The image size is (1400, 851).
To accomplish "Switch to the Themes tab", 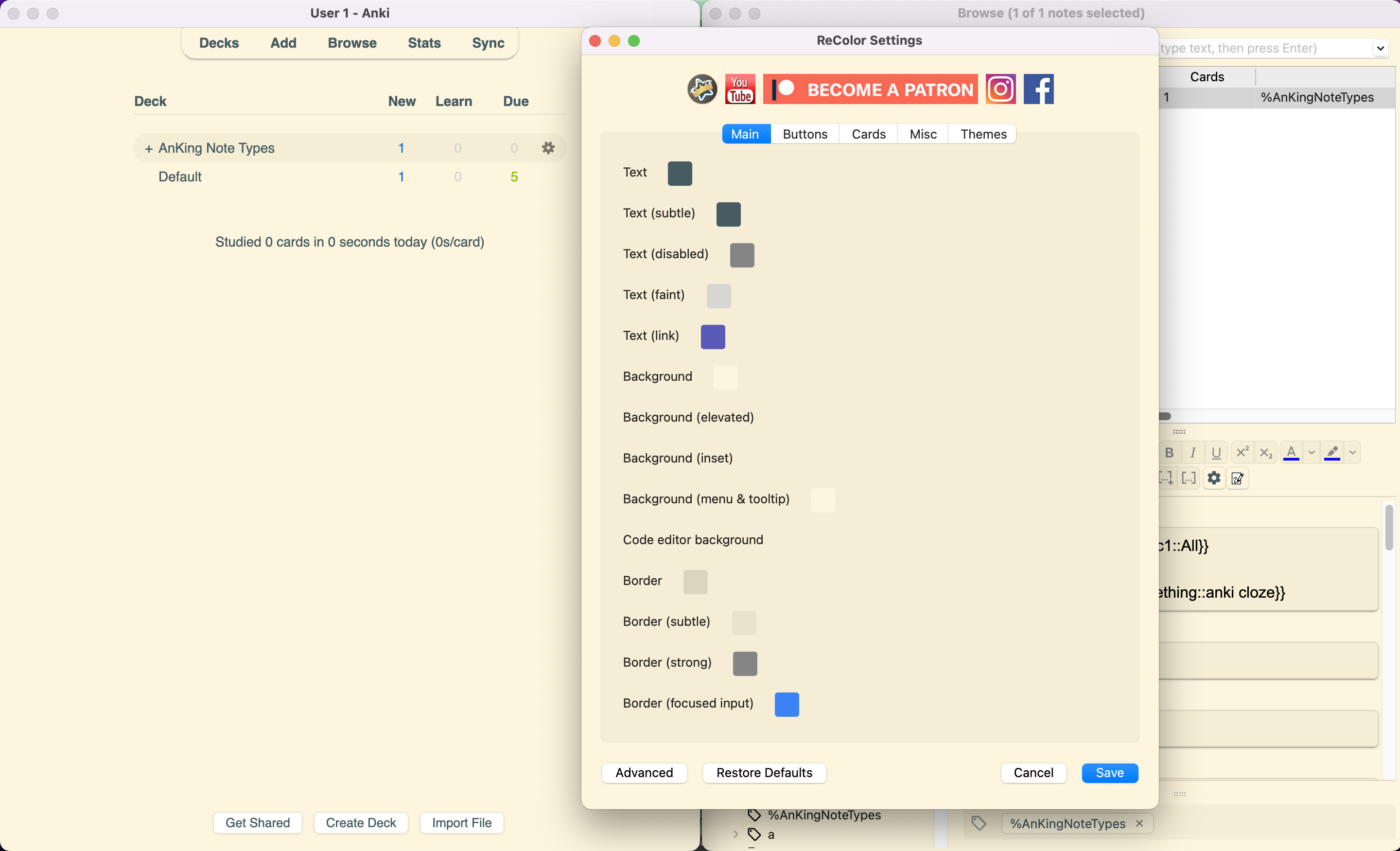I will [x=983, y=134].
